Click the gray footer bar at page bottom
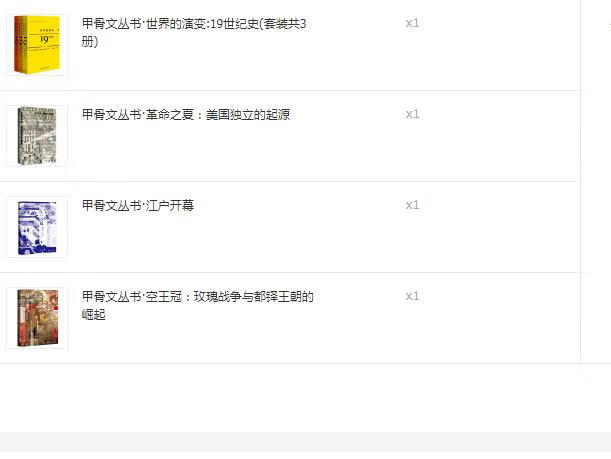This screenshot has width=611, height=459. coord(306,442)
